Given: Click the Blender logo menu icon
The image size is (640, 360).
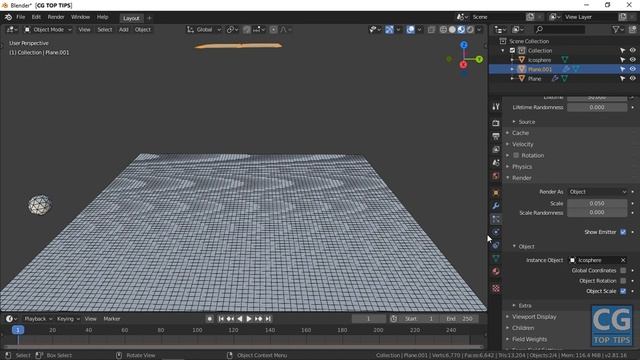Looking at the screenshot, I should coord(8,17).
